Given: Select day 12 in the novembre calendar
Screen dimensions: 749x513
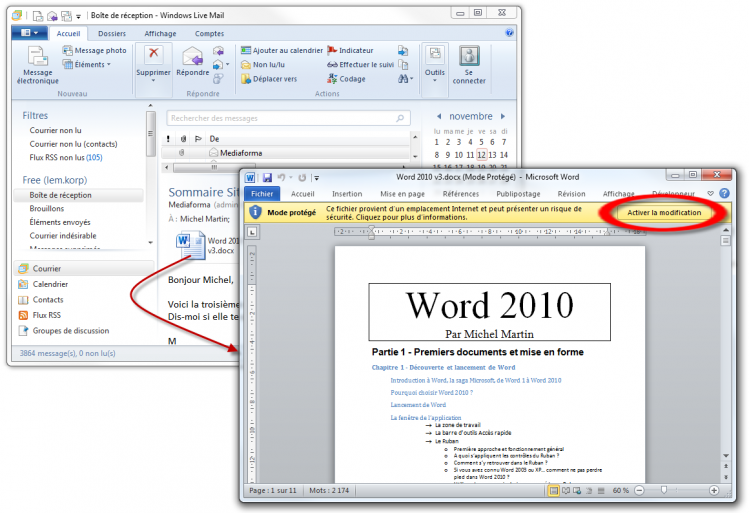Looking at the screenshot, I should pos(482,155).
